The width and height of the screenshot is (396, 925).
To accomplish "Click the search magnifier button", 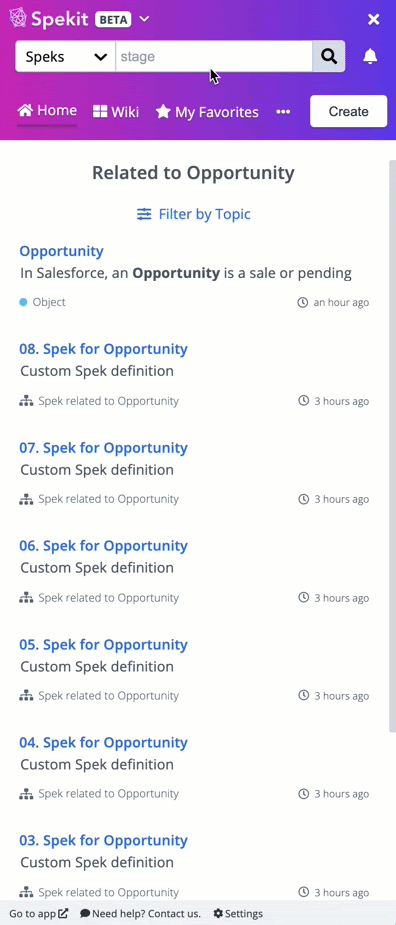I will pyautogui.click(x=329, y=57).
